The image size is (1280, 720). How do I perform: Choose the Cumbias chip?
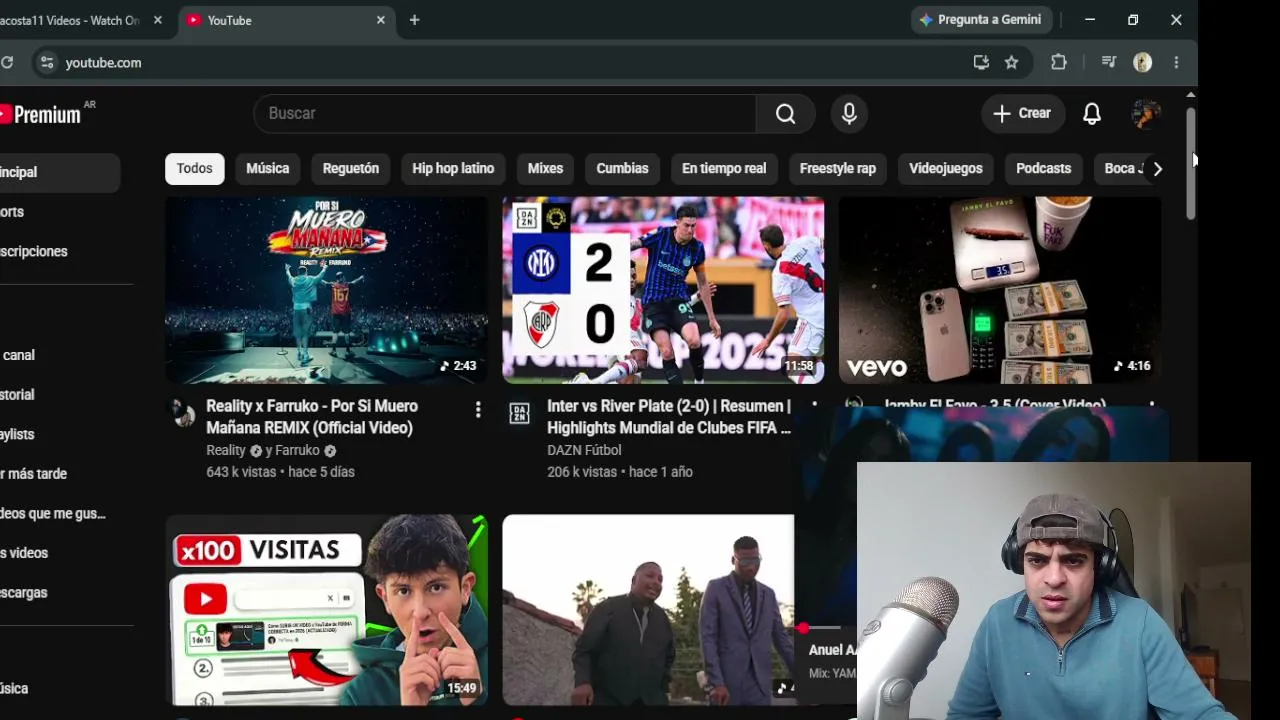622,169
